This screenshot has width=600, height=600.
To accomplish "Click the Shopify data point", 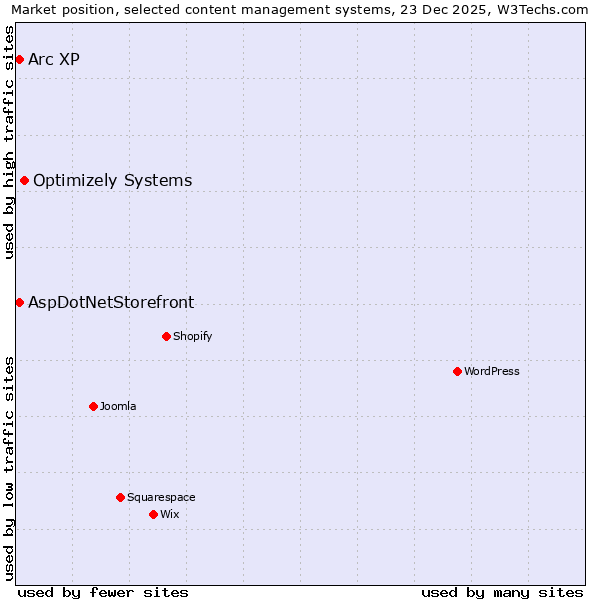I will (x=166, y=337).
